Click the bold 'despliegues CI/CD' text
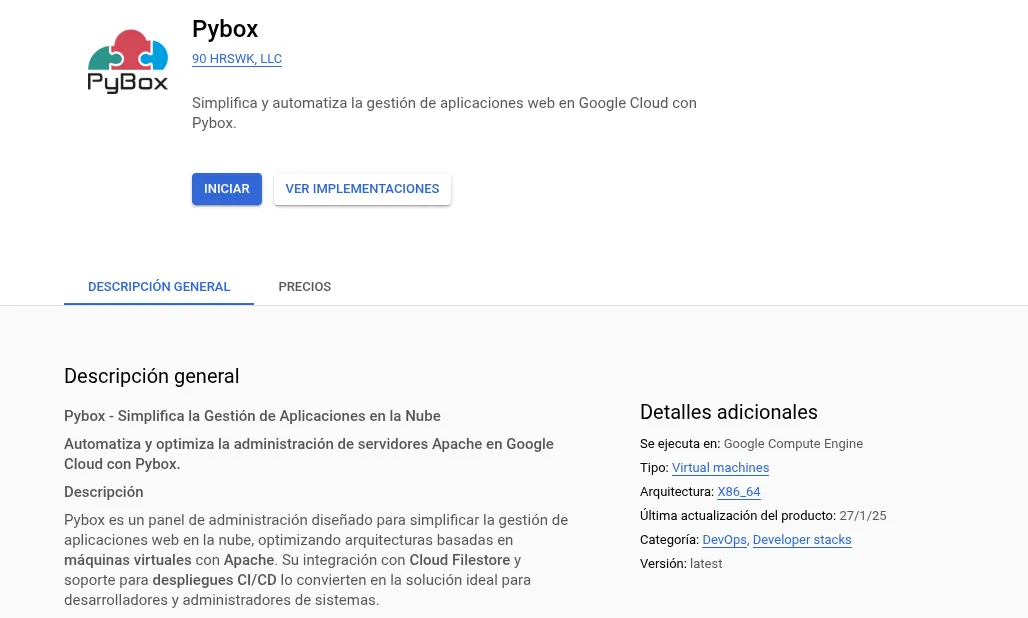1028x618 pixels. [x=214, y=580]
